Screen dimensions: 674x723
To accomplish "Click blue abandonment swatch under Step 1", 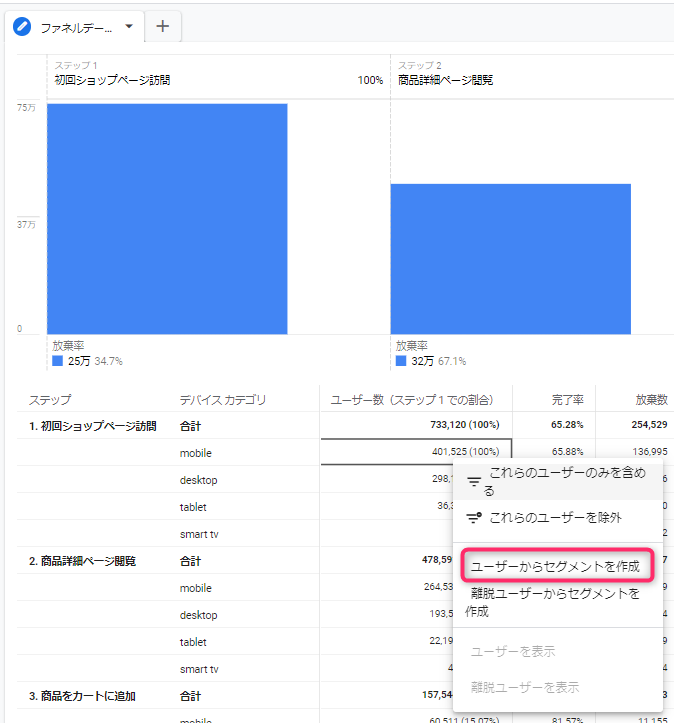I will 57,360.
